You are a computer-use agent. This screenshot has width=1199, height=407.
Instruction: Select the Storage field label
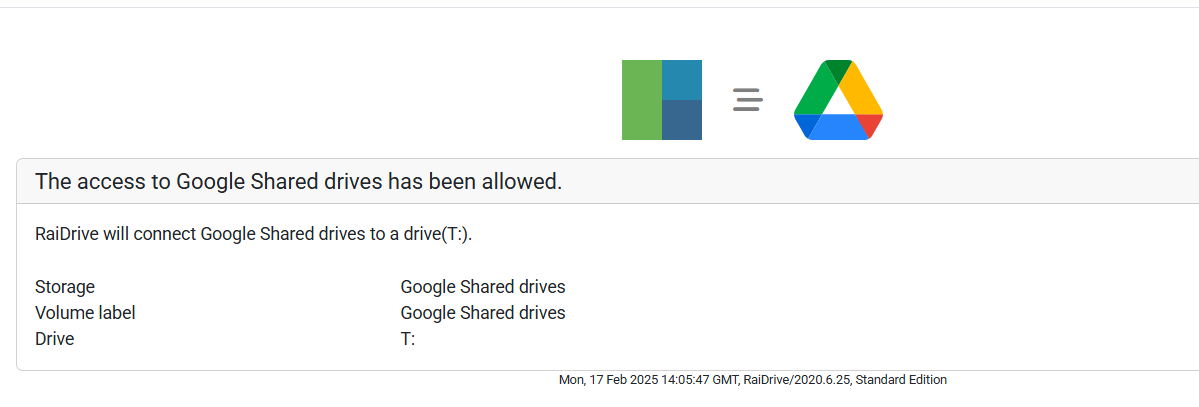pos(65,287)
